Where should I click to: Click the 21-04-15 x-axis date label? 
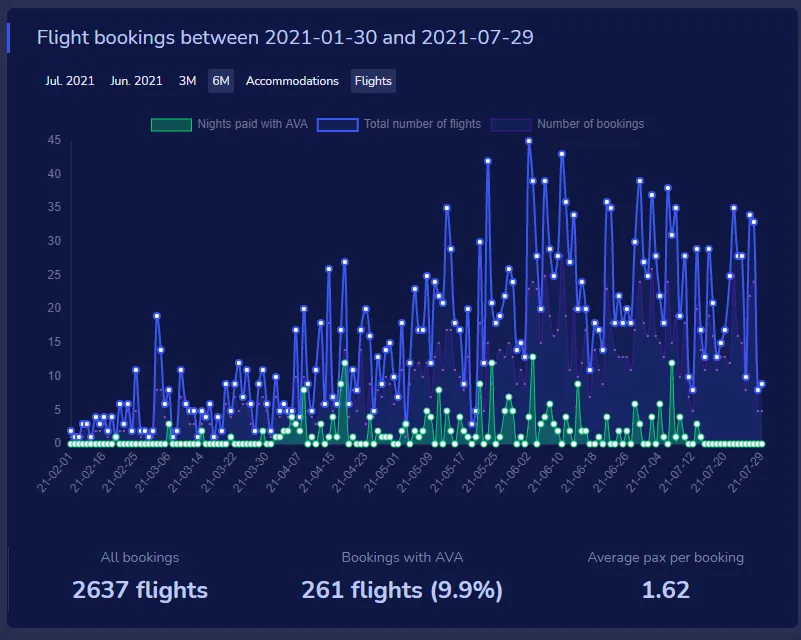click(316, 473)
